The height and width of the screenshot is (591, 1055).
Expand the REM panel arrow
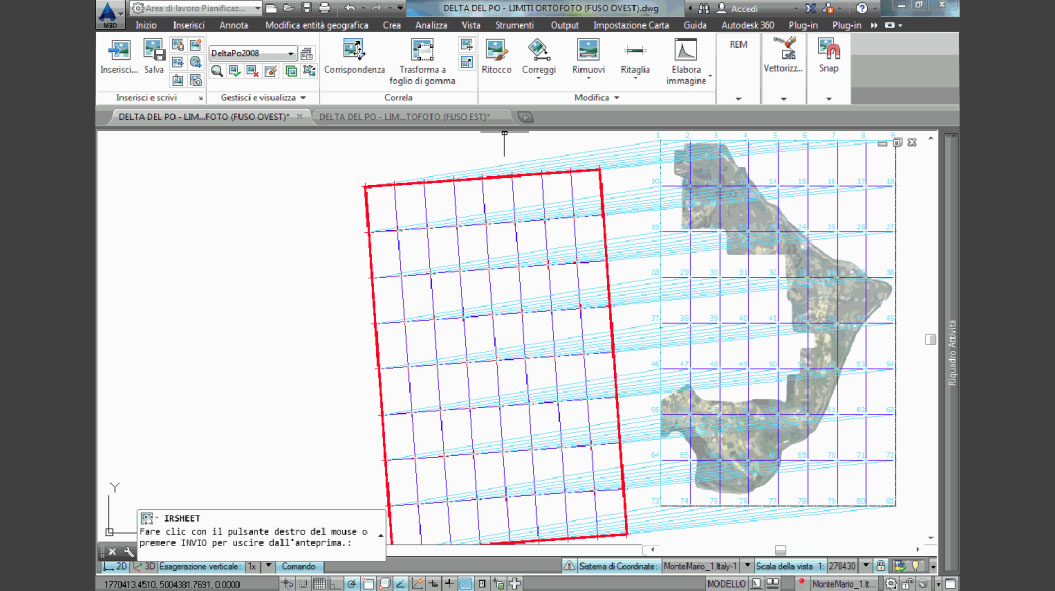pos(738,98)
